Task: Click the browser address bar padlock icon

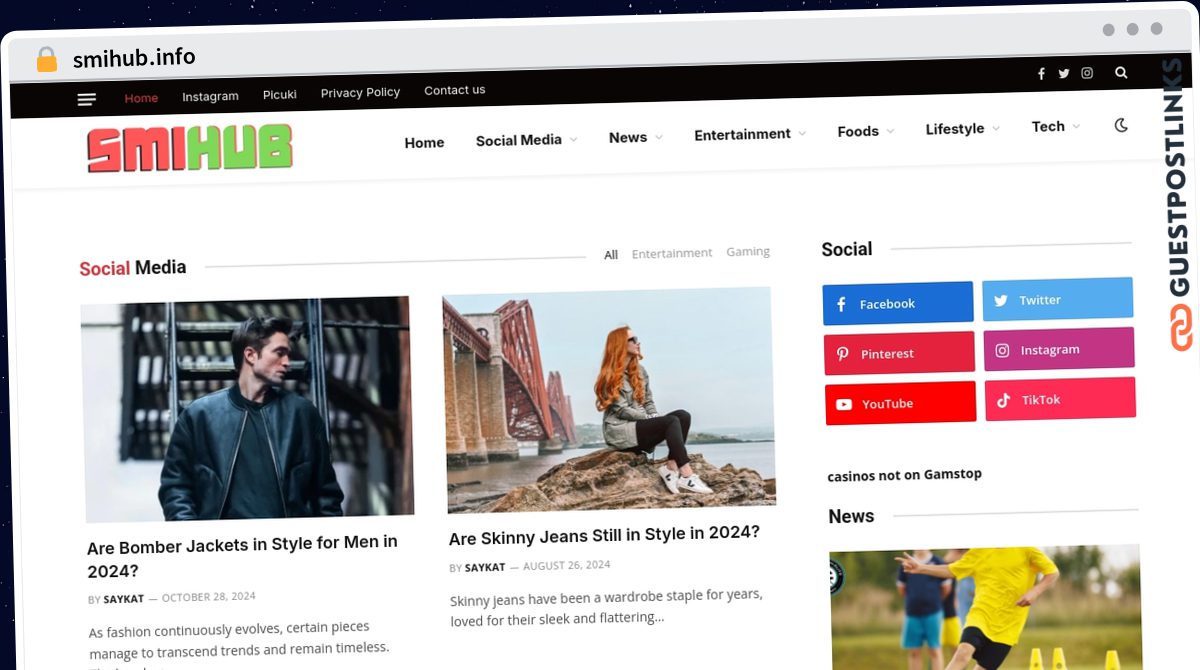Action: tap(46, 60)
